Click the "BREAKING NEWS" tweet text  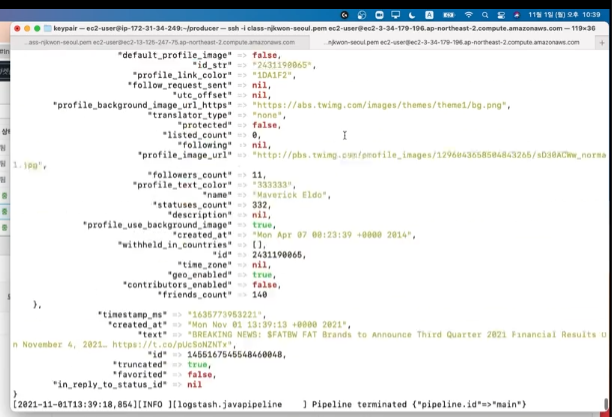(397, 335)
